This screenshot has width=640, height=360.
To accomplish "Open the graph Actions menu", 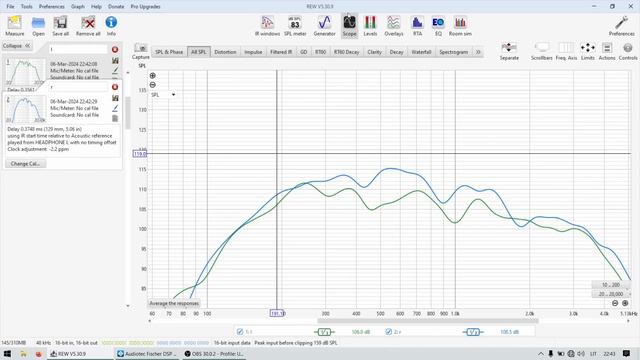I will coord(607,51).
